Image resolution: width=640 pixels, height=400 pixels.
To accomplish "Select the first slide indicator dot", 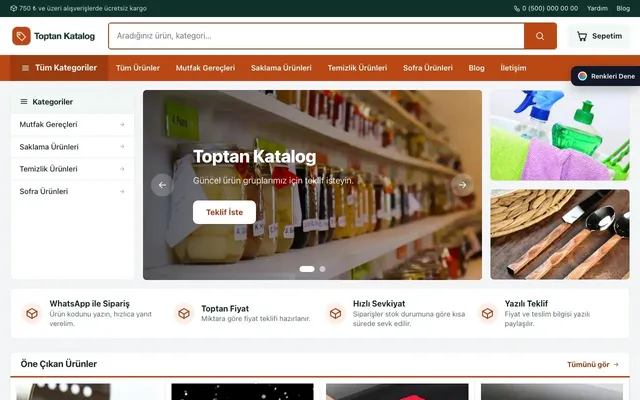I will pyautogui.click(x=307, y=269).
